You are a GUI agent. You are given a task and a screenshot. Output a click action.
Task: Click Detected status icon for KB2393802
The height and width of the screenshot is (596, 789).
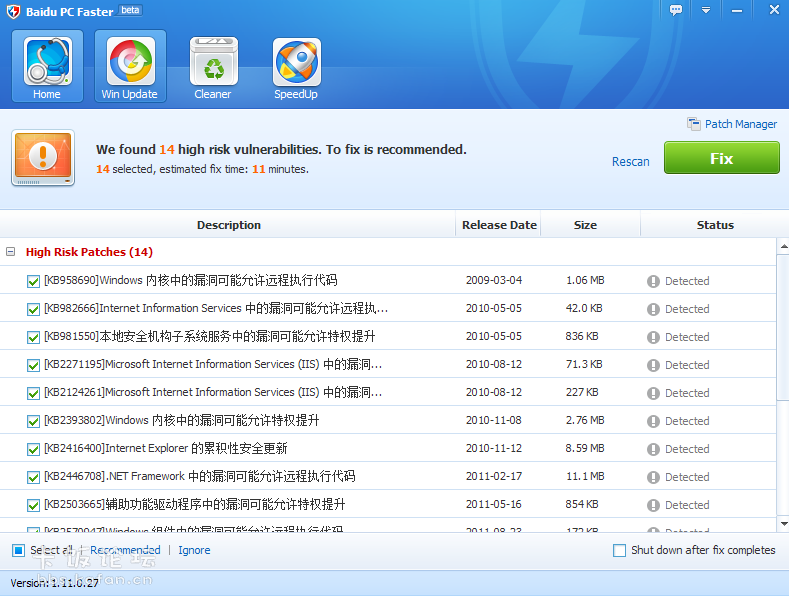[x=653, y=421]
